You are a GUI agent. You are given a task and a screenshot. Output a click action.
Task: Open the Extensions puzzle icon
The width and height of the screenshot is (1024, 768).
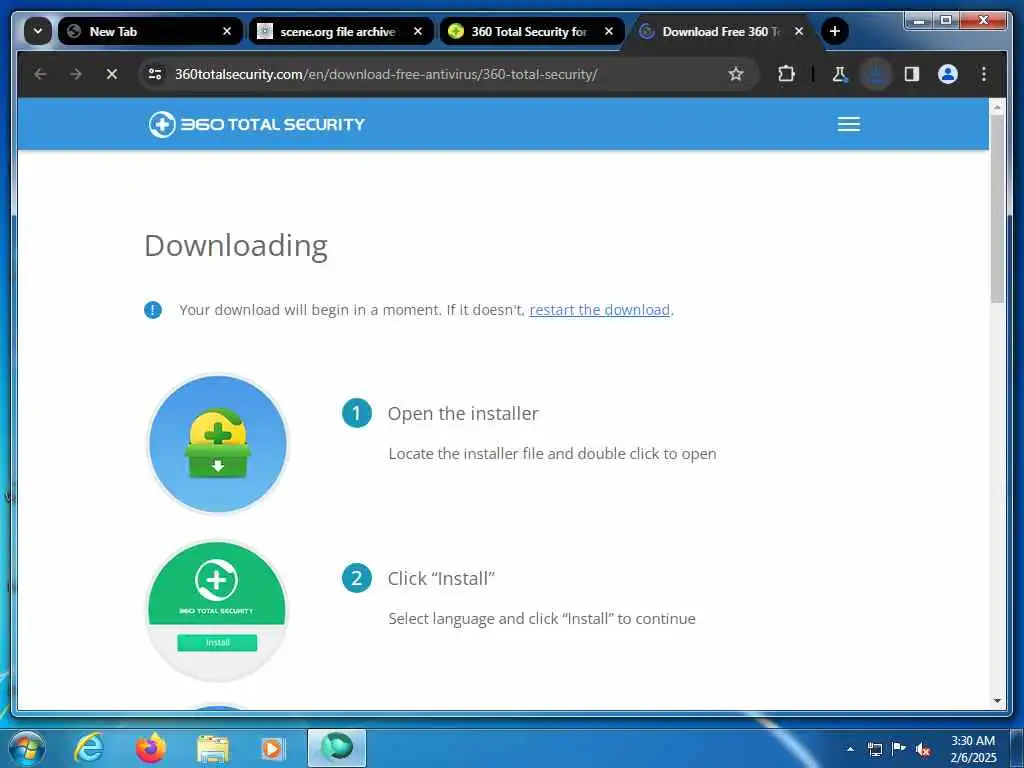point(787,74)
